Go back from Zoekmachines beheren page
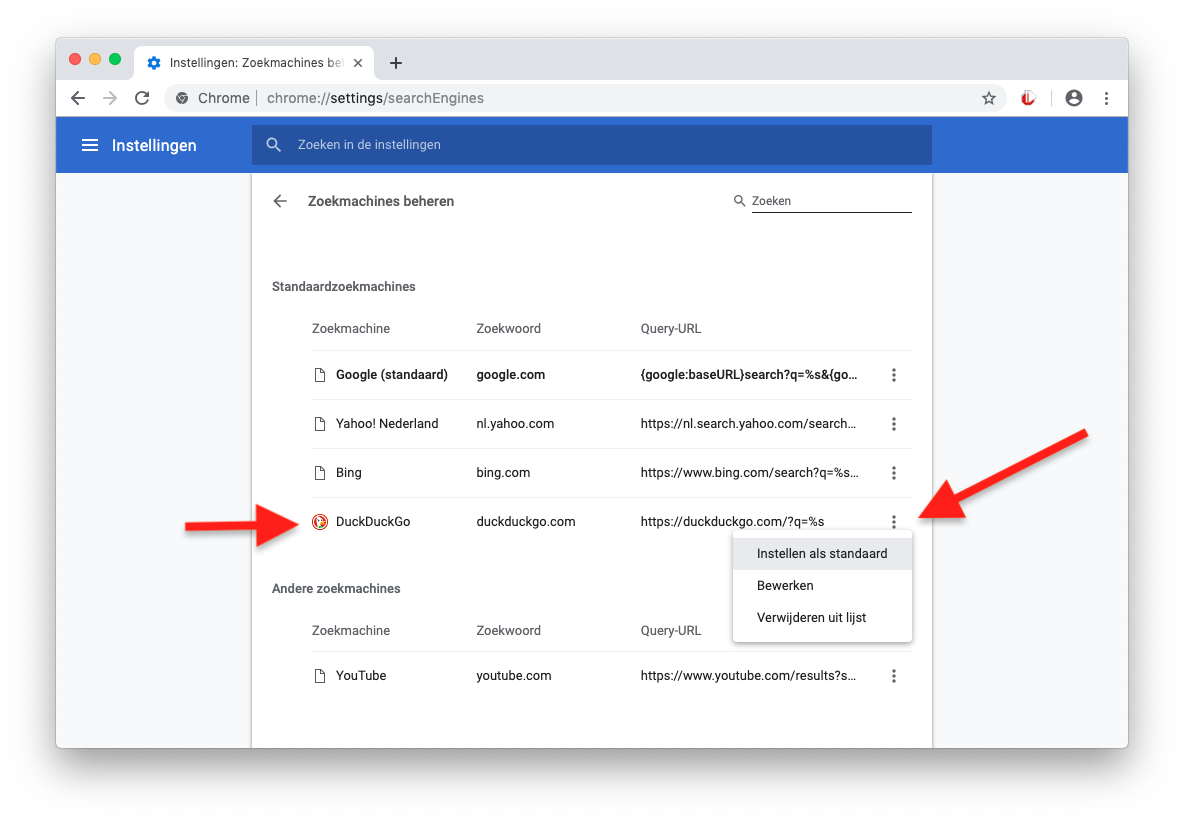Image resolution: width=1184 pixels, height=822 pixels. click(x=280, y=201)
